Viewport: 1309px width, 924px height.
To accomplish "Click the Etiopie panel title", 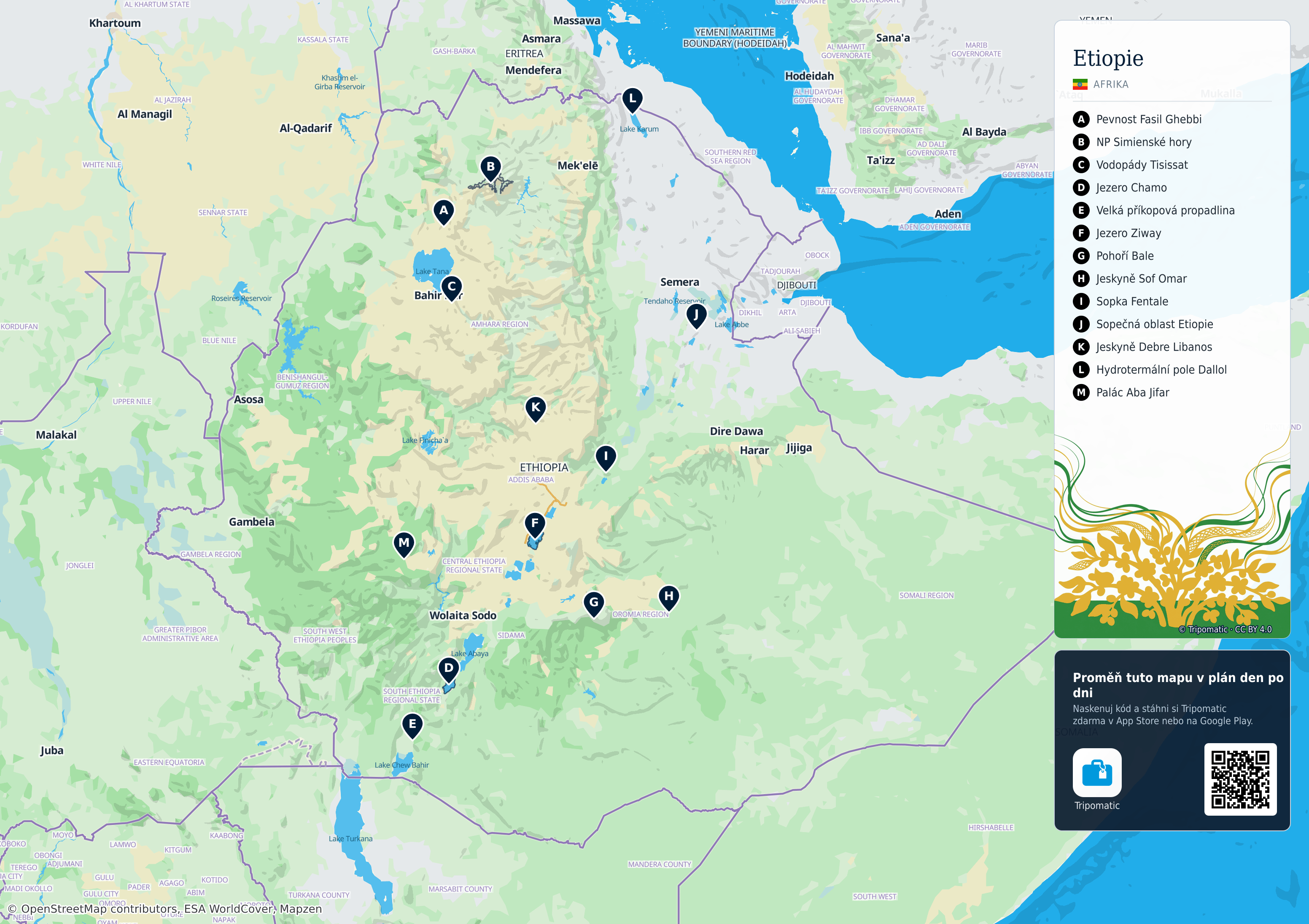I will coord(1108,58).
